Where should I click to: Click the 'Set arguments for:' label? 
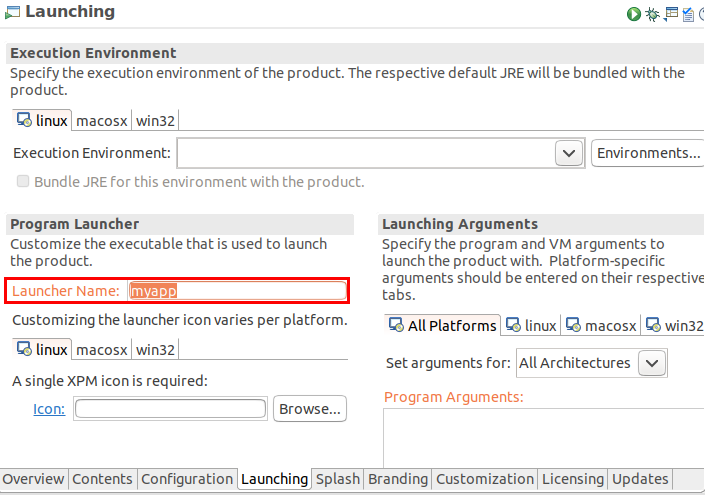(x=448, y=363)
